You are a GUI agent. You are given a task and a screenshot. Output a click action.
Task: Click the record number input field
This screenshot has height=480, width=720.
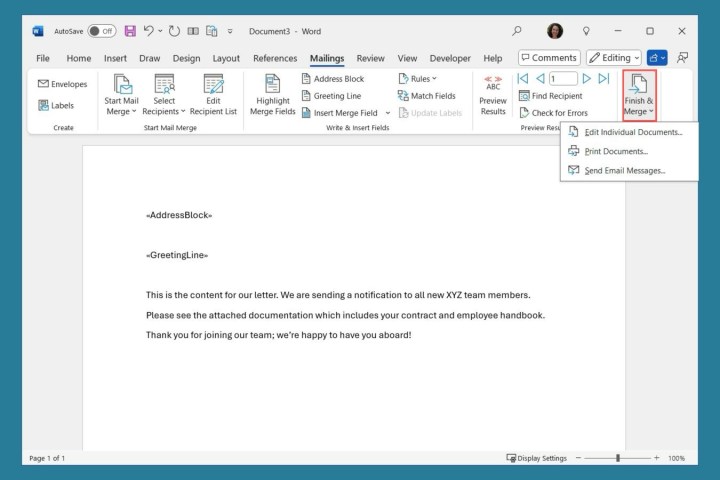[x=563, y=79]
